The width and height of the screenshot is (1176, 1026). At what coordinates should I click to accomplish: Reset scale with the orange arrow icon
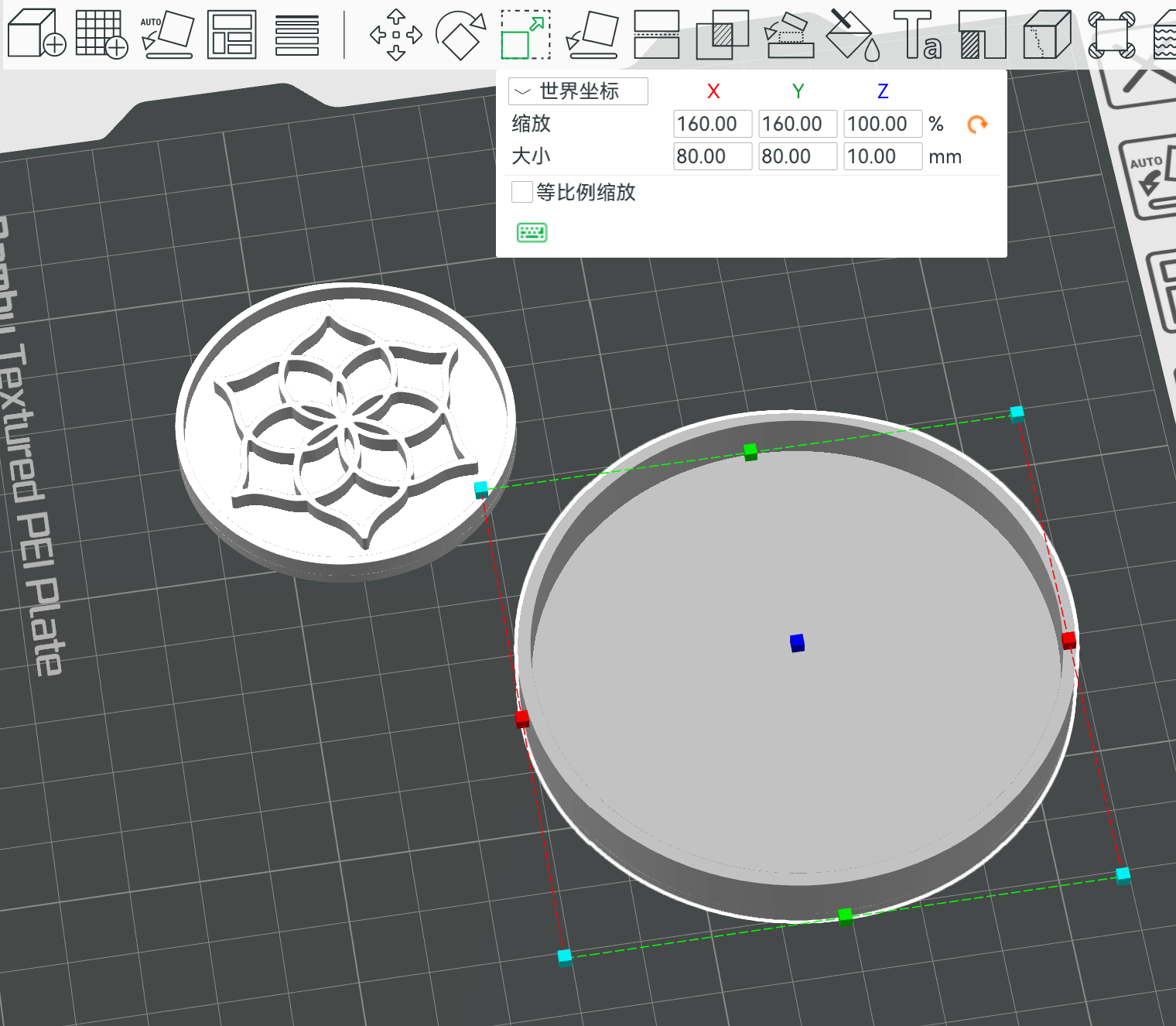977,124
